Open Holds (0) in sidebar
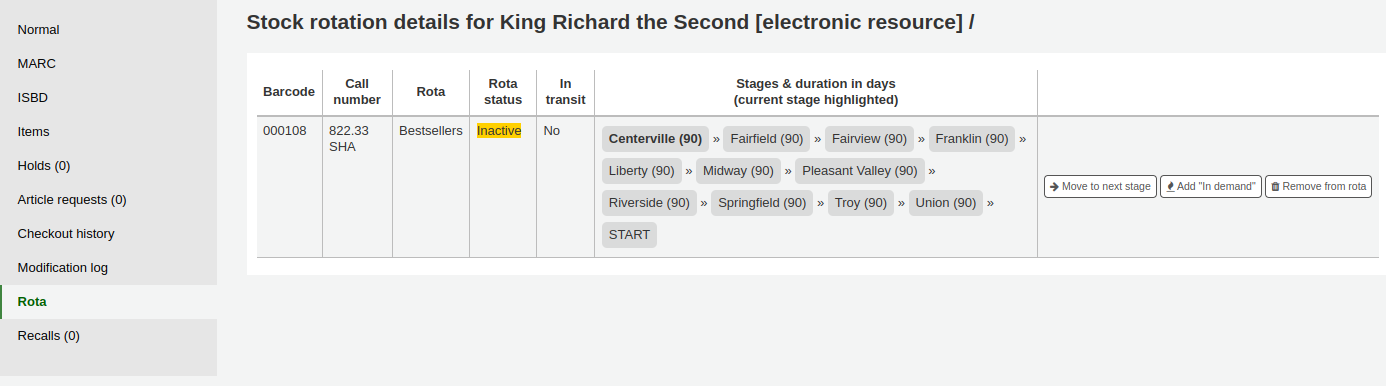 108,166
